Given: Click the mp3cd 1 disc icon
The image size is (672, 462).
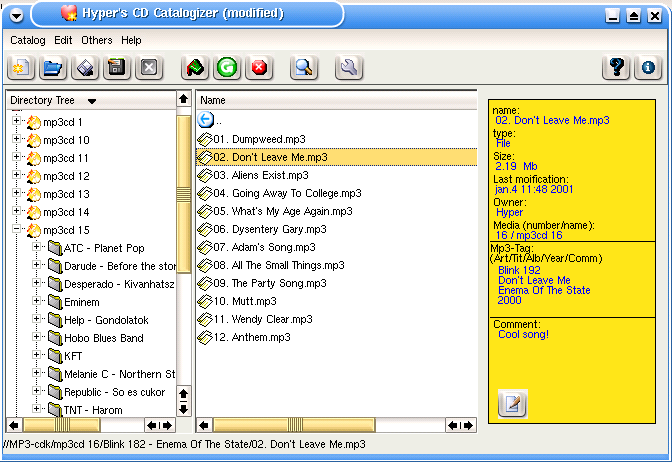Looking at the screenshot, I should pyautogui.click(x=33, y=122).
